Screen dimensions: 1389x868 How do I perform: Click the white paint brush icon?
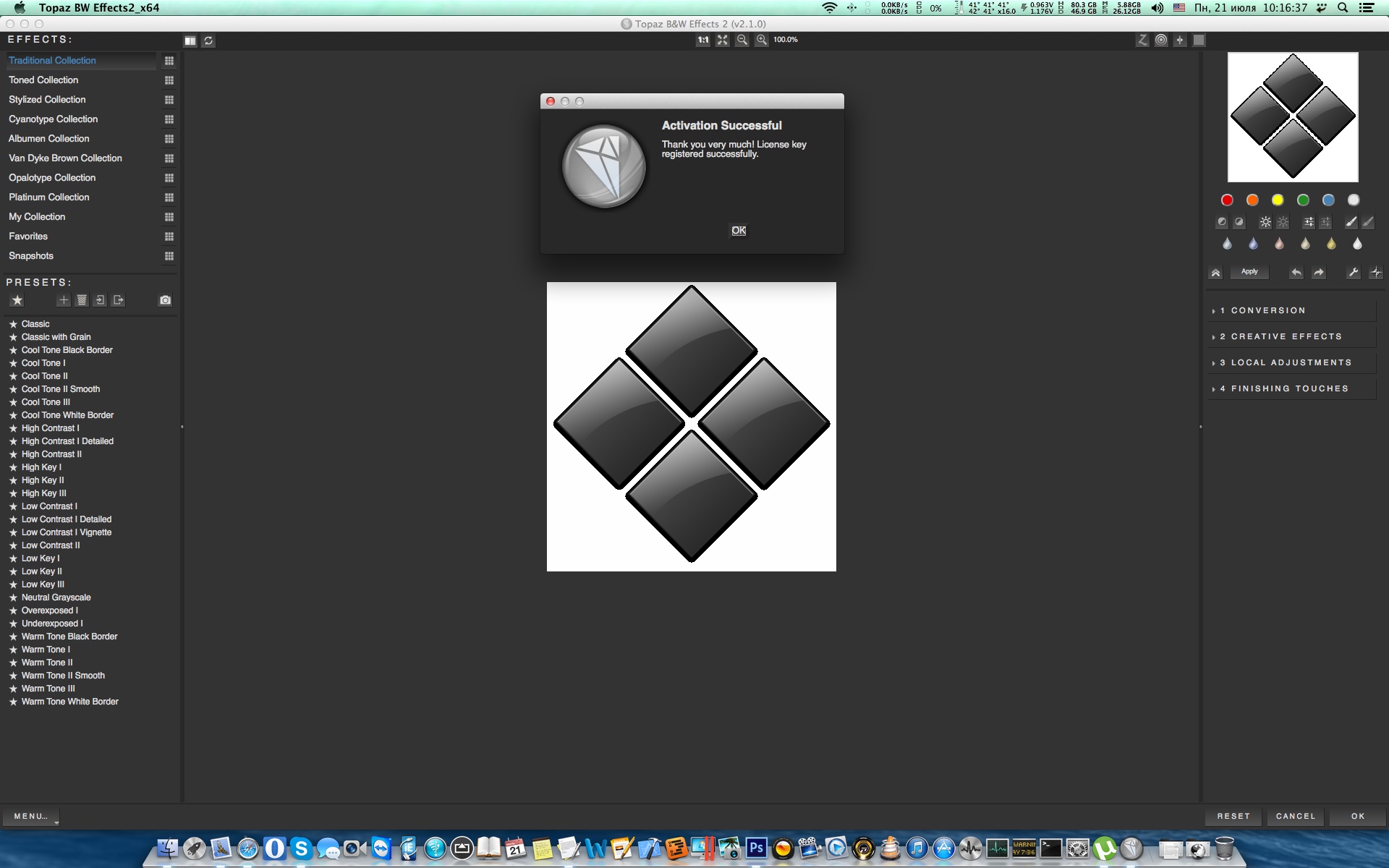point(1351,222)
